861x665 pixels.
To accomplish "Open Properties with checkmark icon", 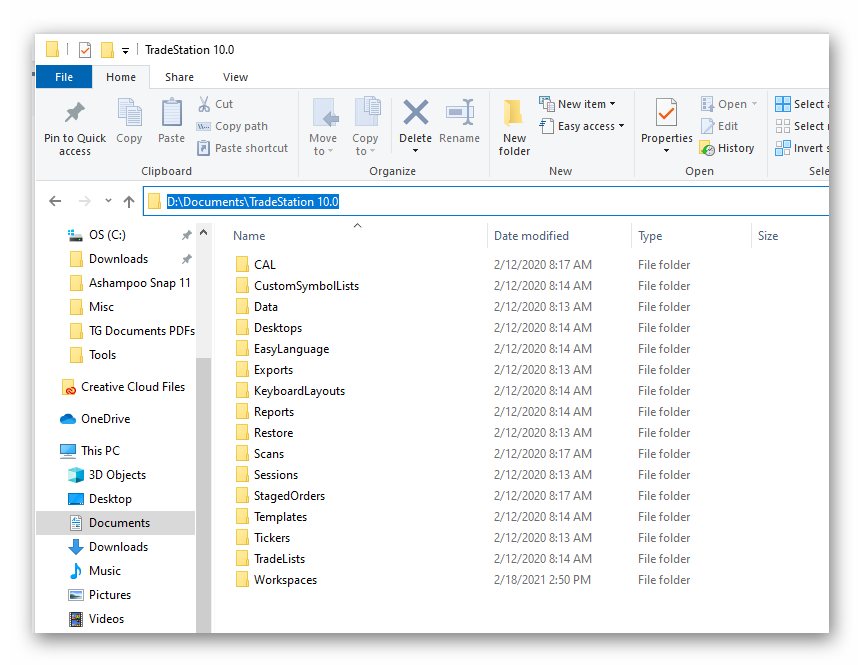I will pyautogui.click(x=667, y=113).
